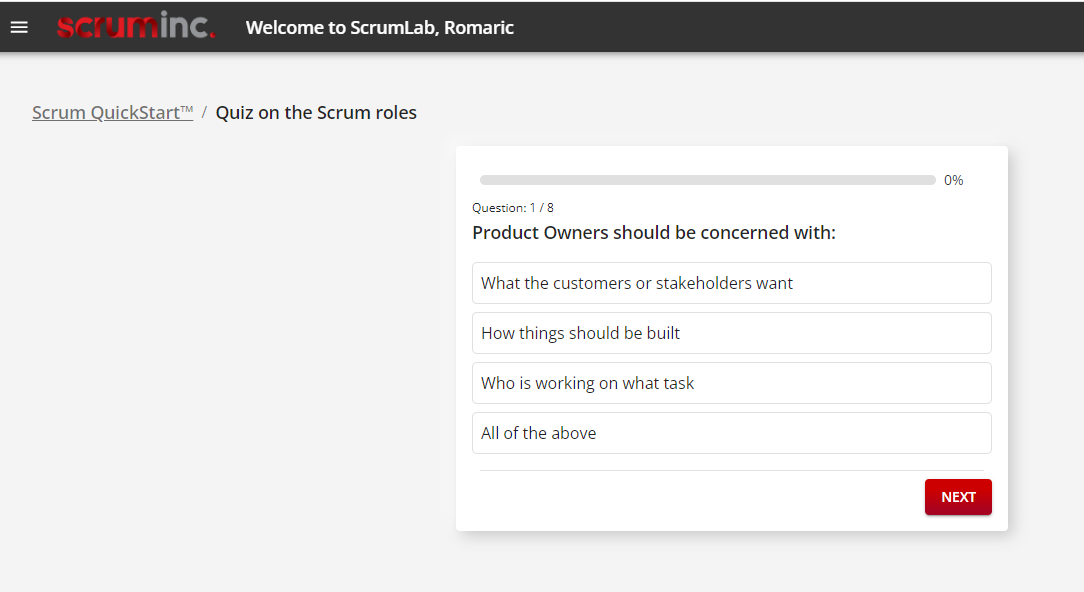Click the 0% progress label
1084x592 pixels.
953,181
